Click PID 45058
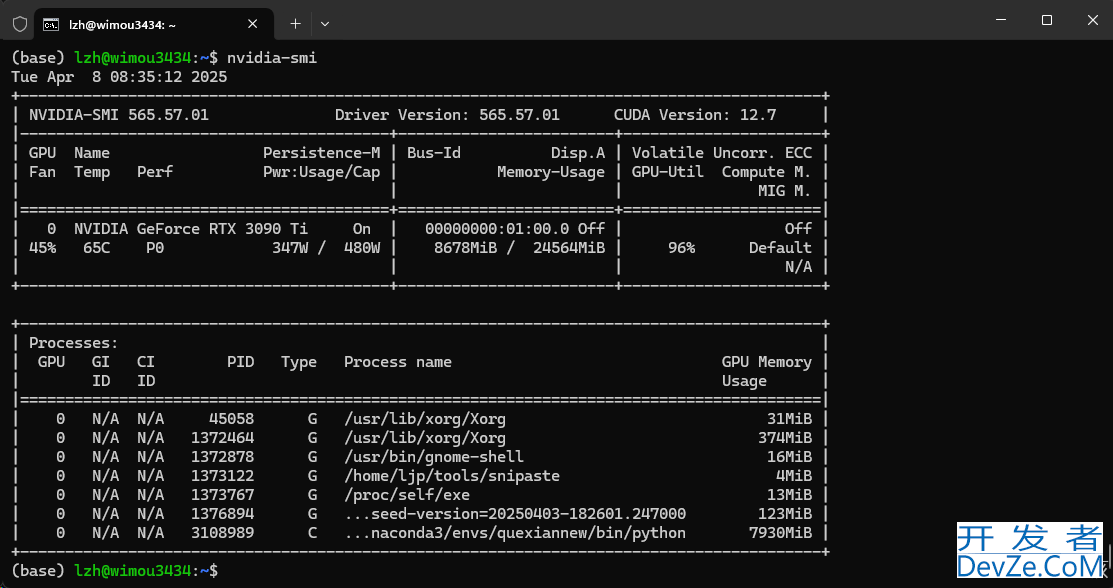Image resolution: width=1113 pixels, height=588 pixels. coord(231,419)
